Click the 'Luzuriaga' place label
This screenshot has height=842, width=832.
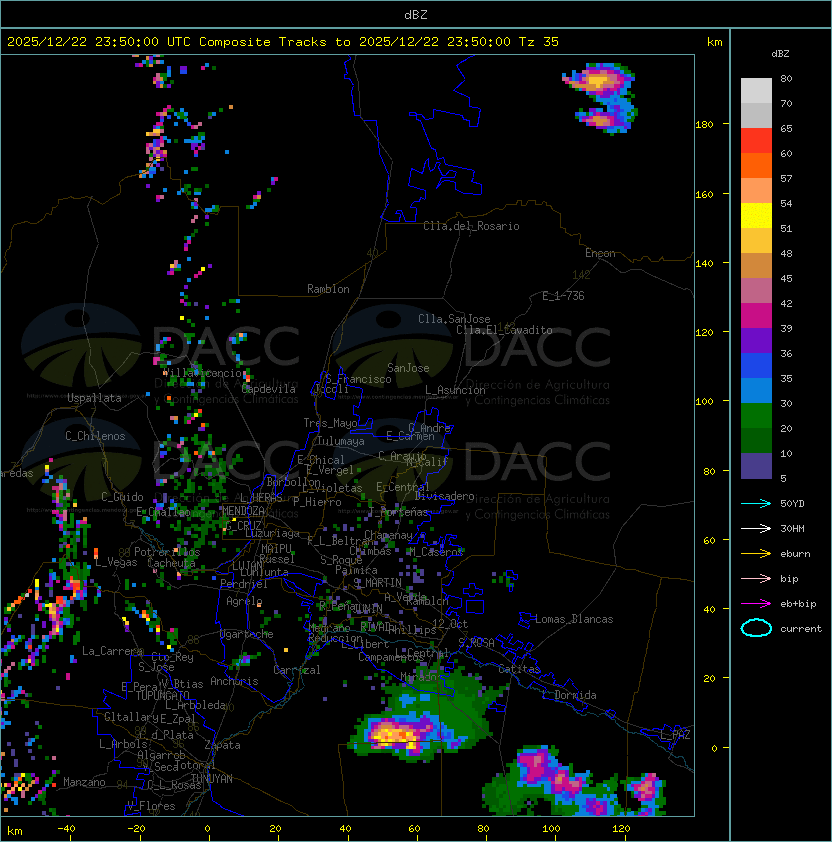click(x=272, y=533)
